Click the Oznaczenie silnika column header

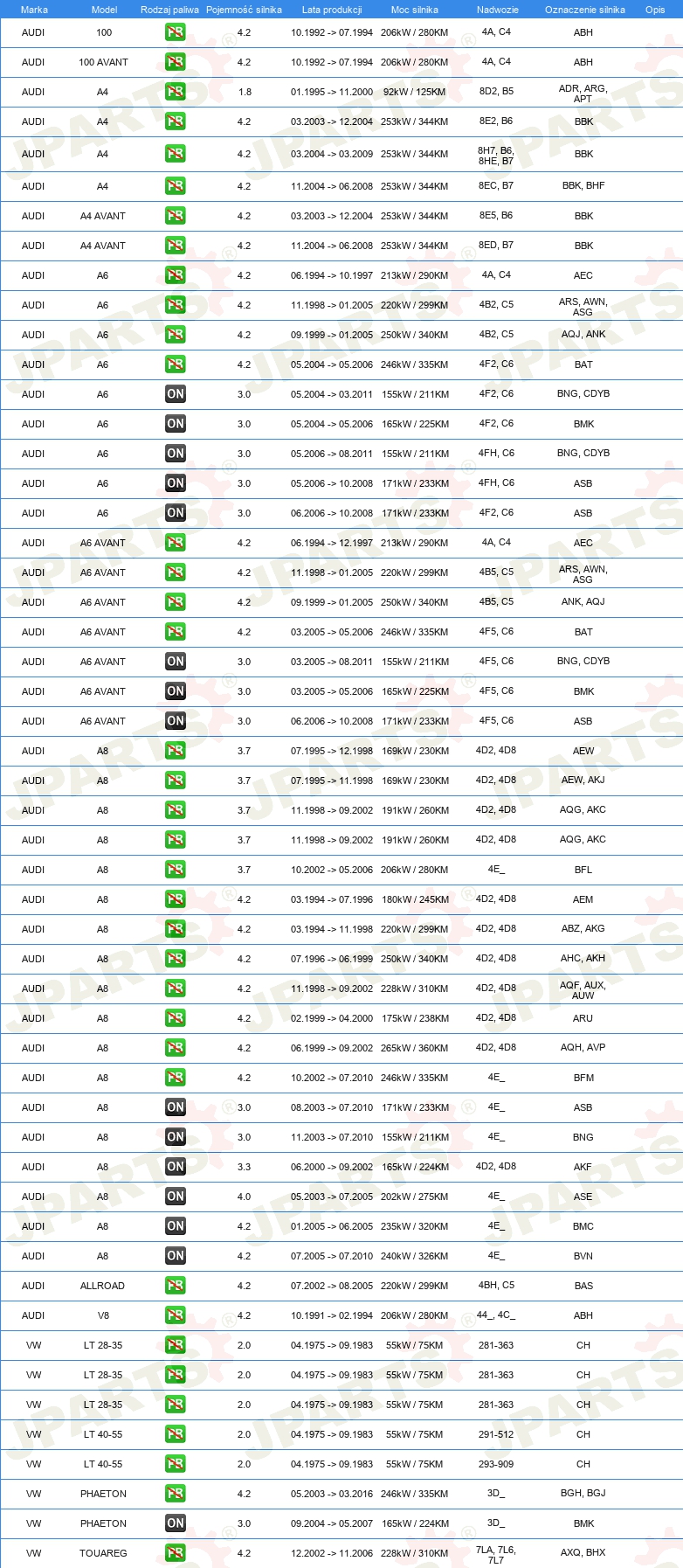[584, 10]
